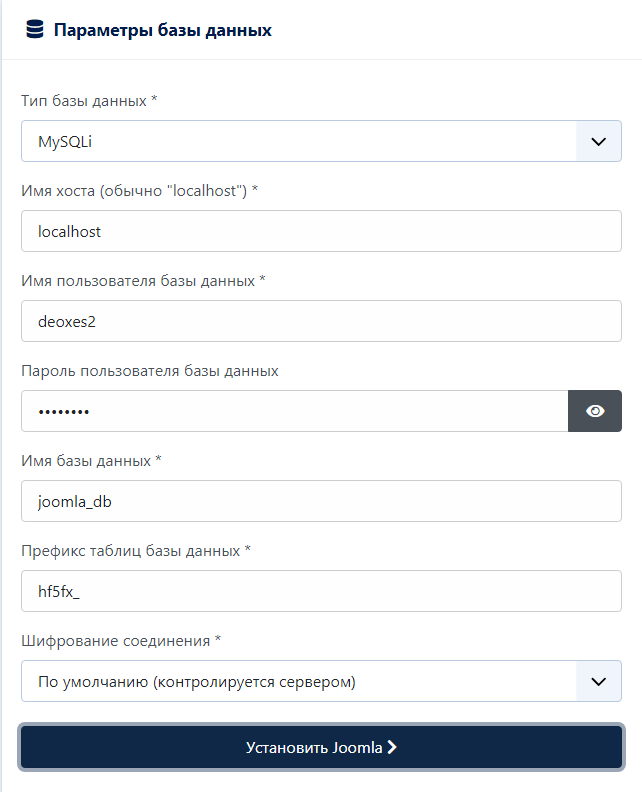This screenshot has height=792, width=642.
Task: Click the Тип базы данных label
Action: 89,101
